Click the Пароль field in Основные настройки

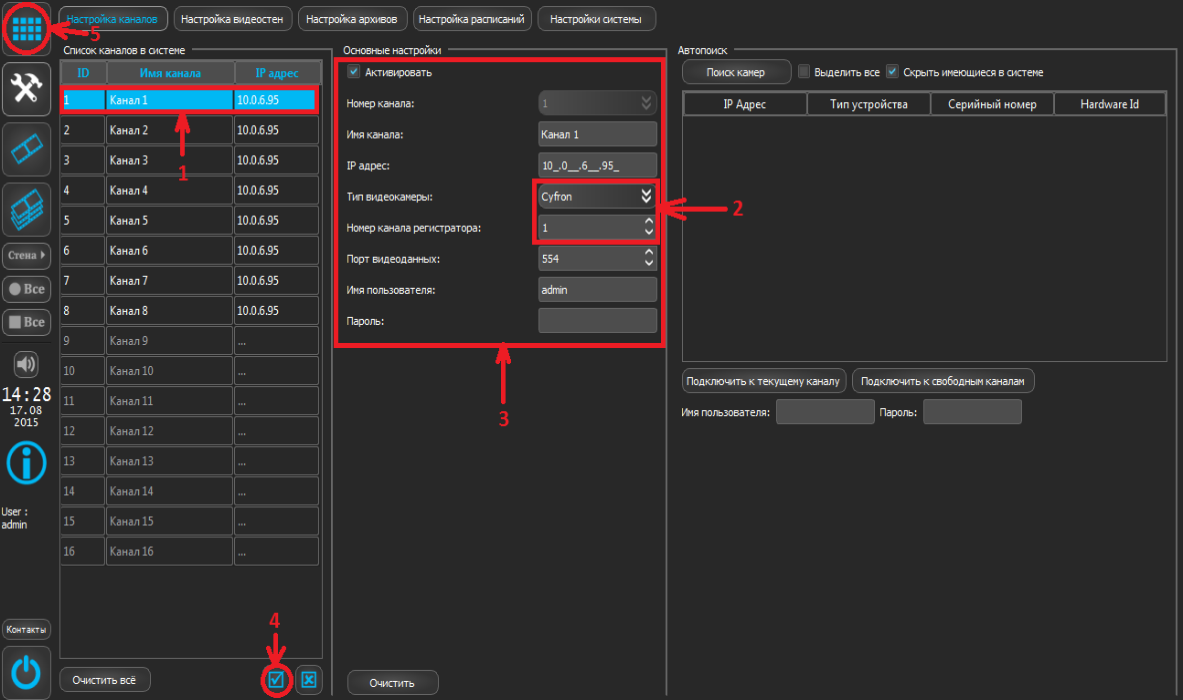597,321
